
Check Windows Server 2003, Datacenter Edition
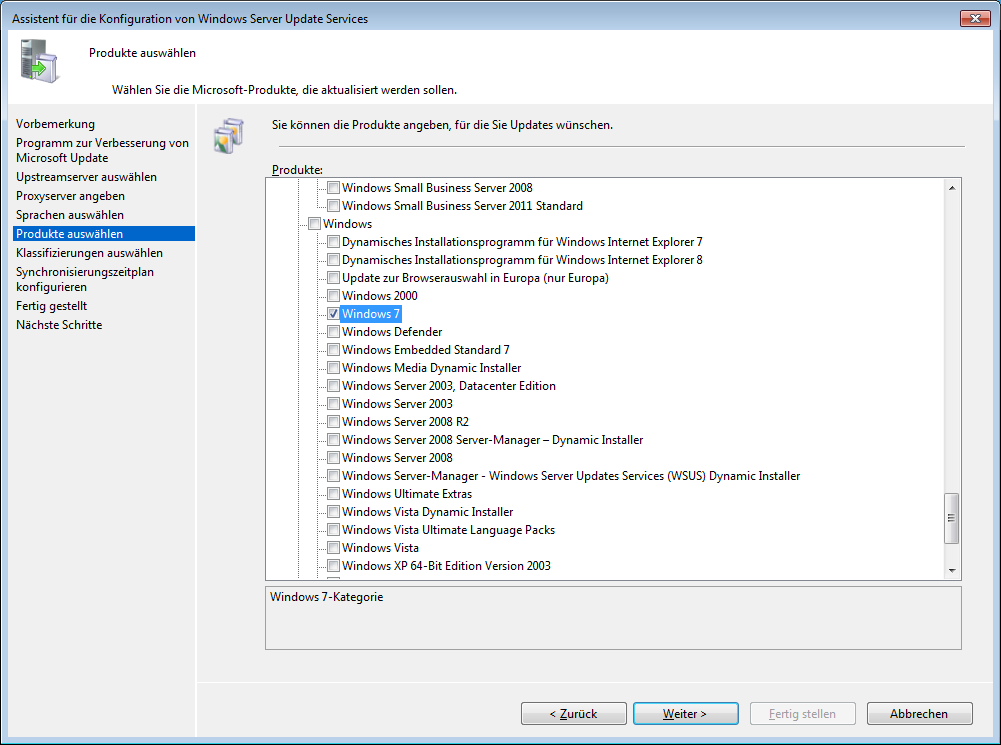(333, 386)
